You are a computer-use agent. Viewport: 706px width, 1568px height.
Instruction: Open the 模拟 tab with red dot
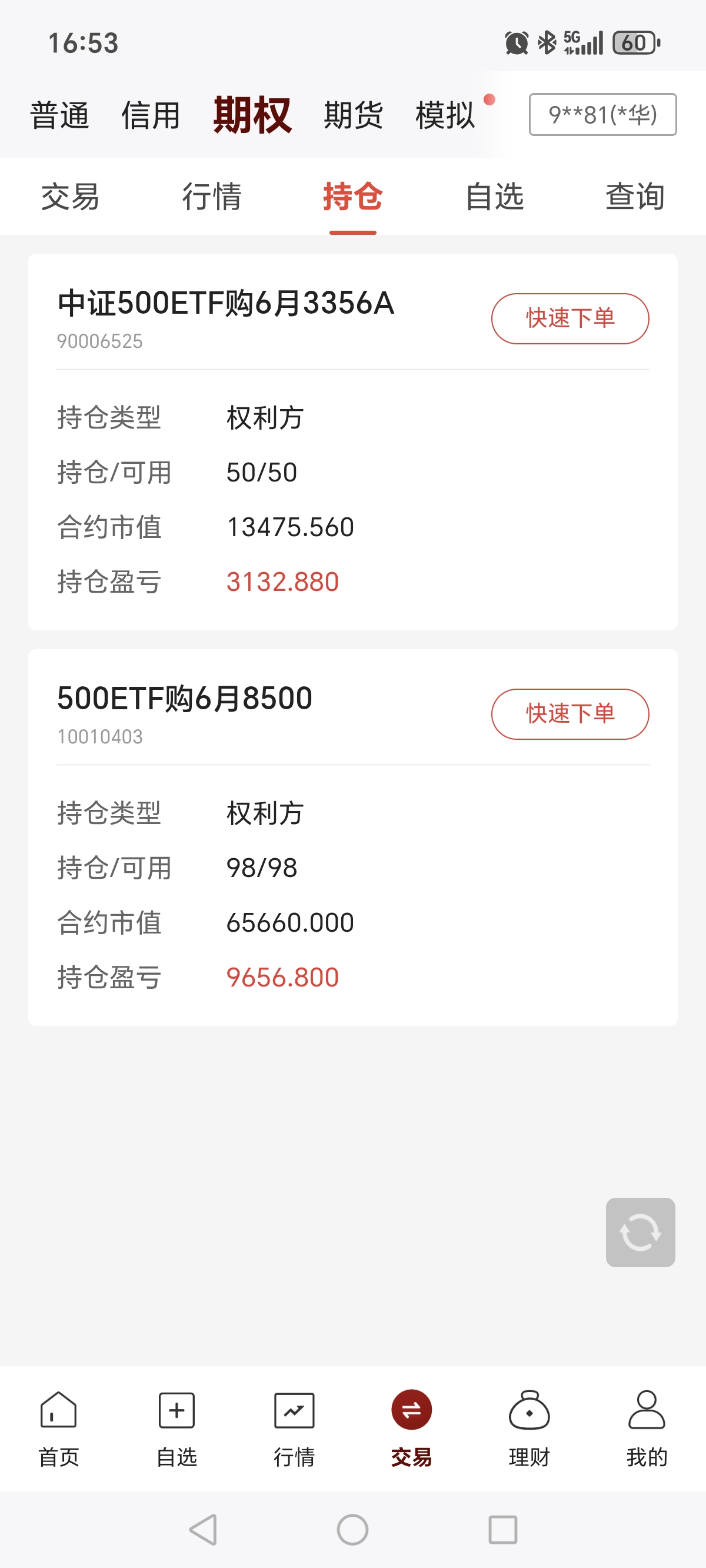point(445,115)
